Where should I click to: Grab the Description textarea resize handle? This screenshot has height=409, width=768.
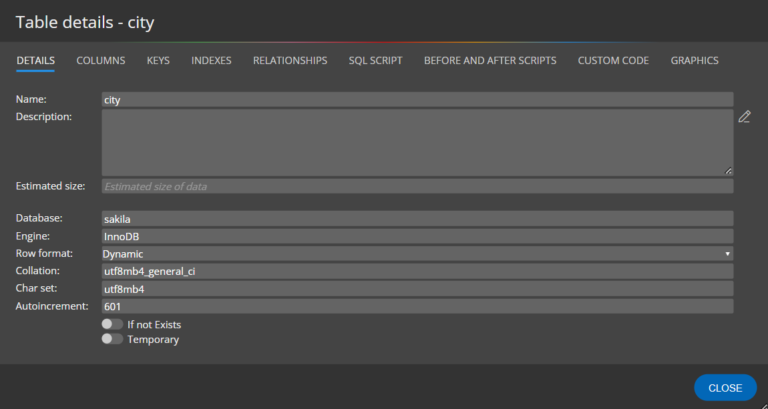728,171
